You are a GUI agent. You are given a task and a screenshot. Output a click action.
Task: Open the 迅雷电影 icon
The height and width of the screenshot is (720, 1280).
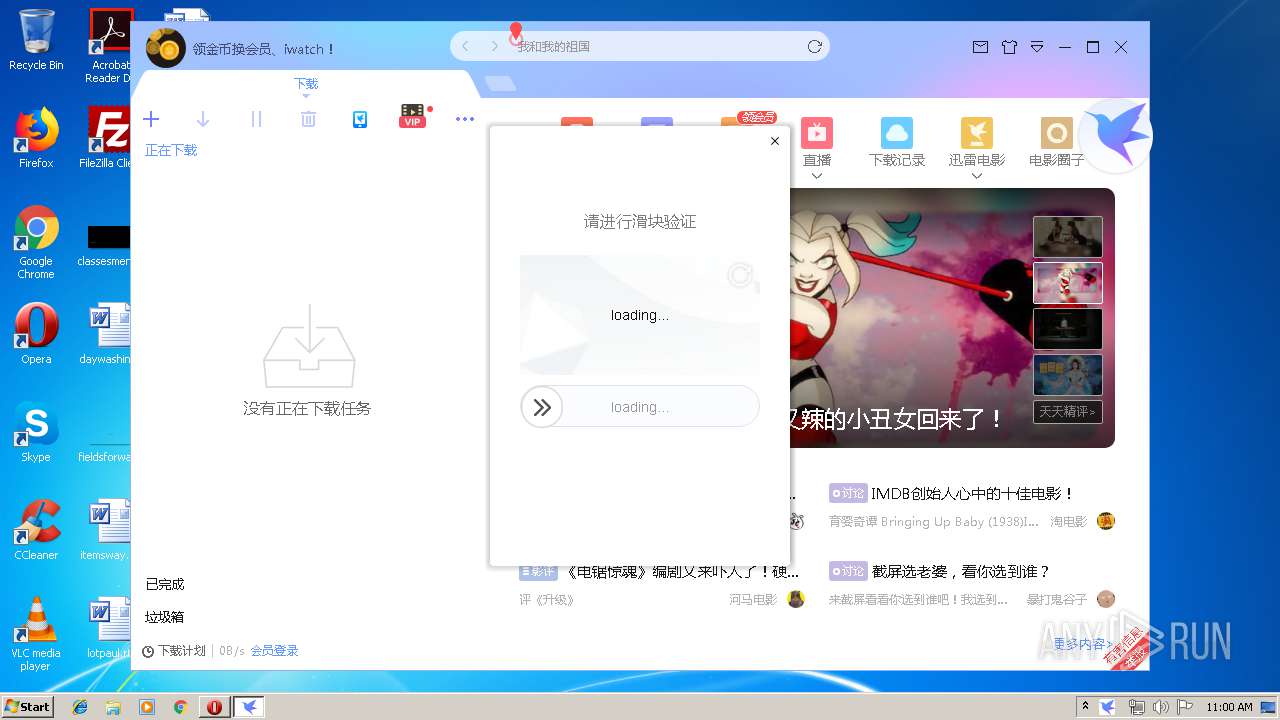(x=977, y=133)
